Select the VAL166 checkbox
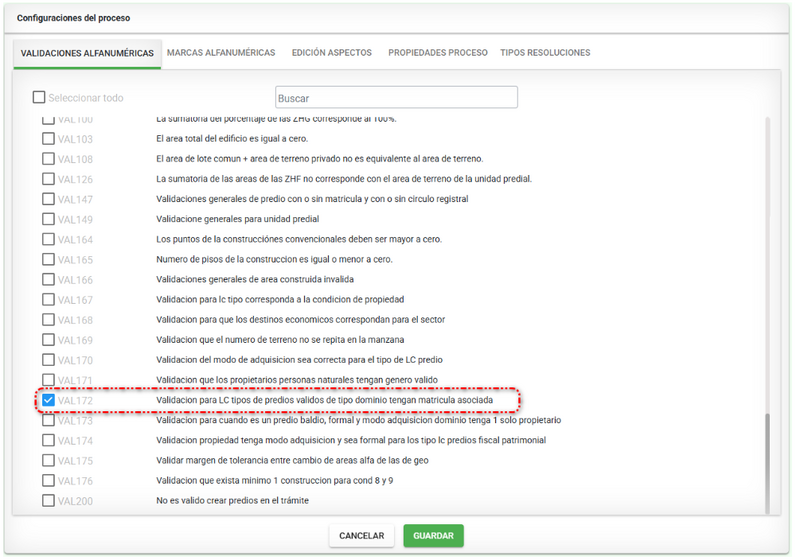 (48, 279)
